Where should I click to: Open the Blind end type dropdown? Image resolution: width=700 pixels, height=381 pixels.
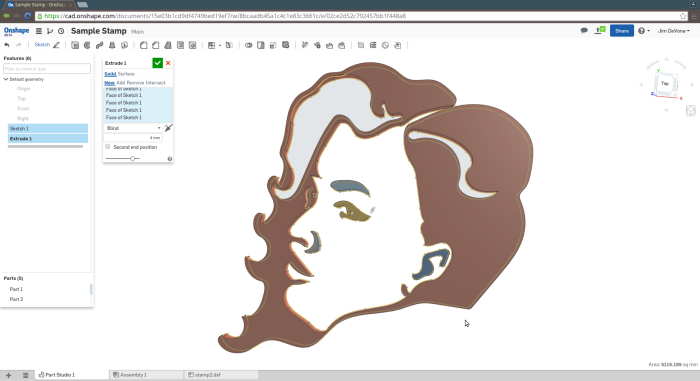[133, 128]
